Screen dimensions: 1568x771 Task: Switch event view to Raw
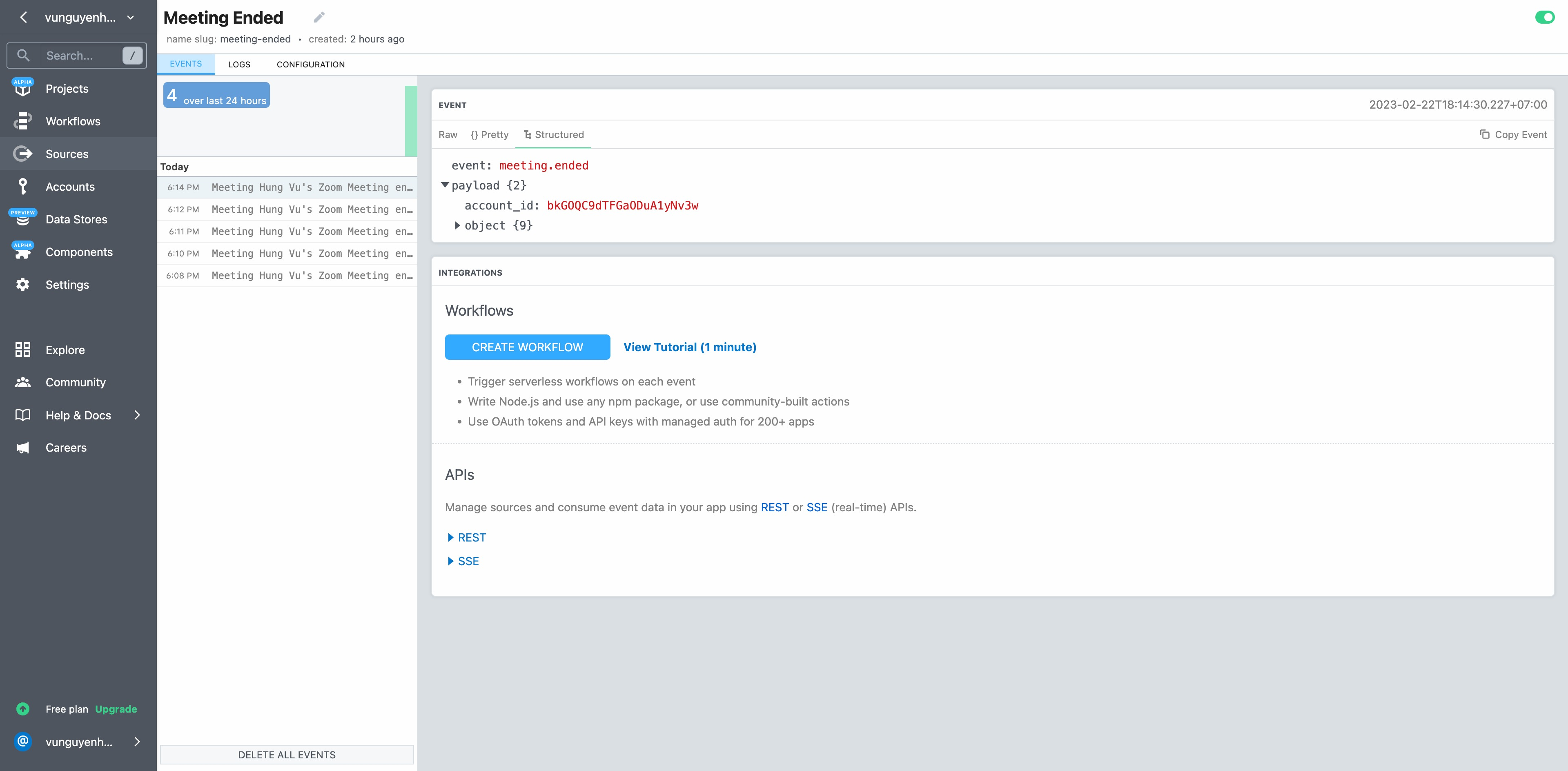click(448, 134)
